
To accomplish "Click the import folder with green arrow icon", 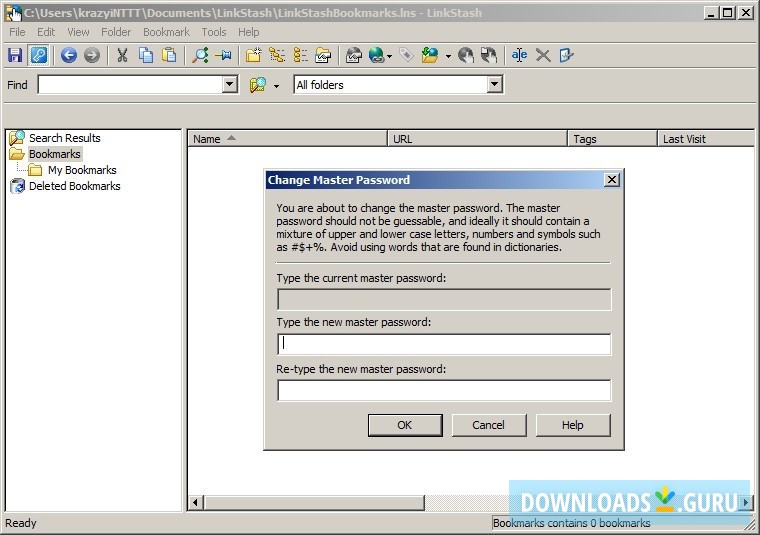I will 430,55.
